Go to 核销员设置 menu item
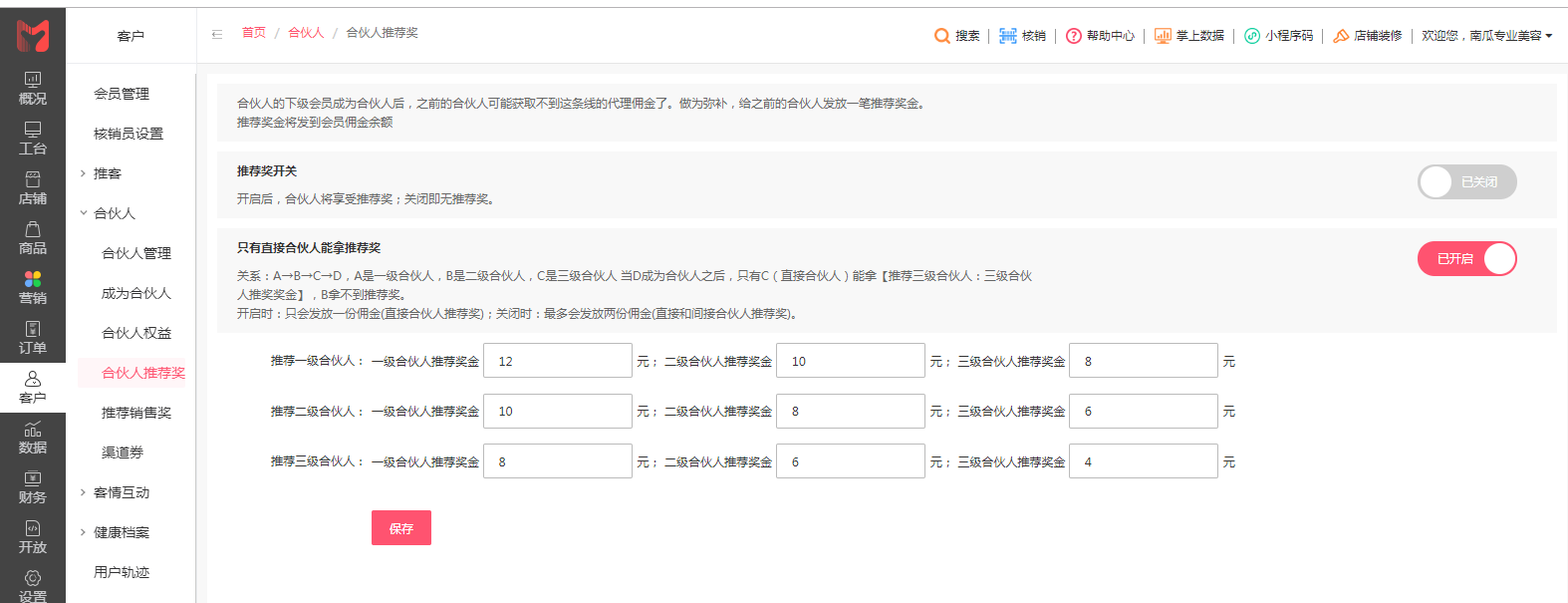This screenshot has width=1568, height=603. [129, 134]
